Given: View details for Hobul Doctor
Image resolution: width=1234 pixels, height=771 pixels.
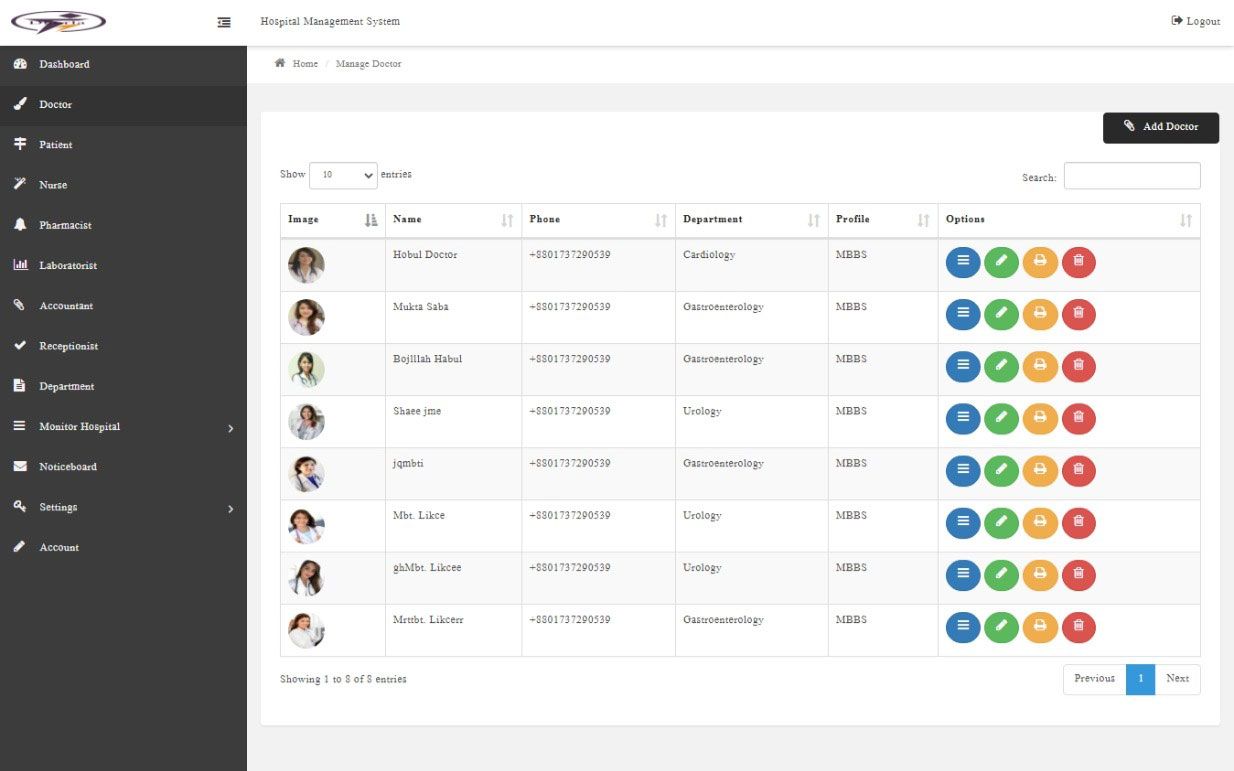Looking at the screenshot, I should click(x=963, y=262).
